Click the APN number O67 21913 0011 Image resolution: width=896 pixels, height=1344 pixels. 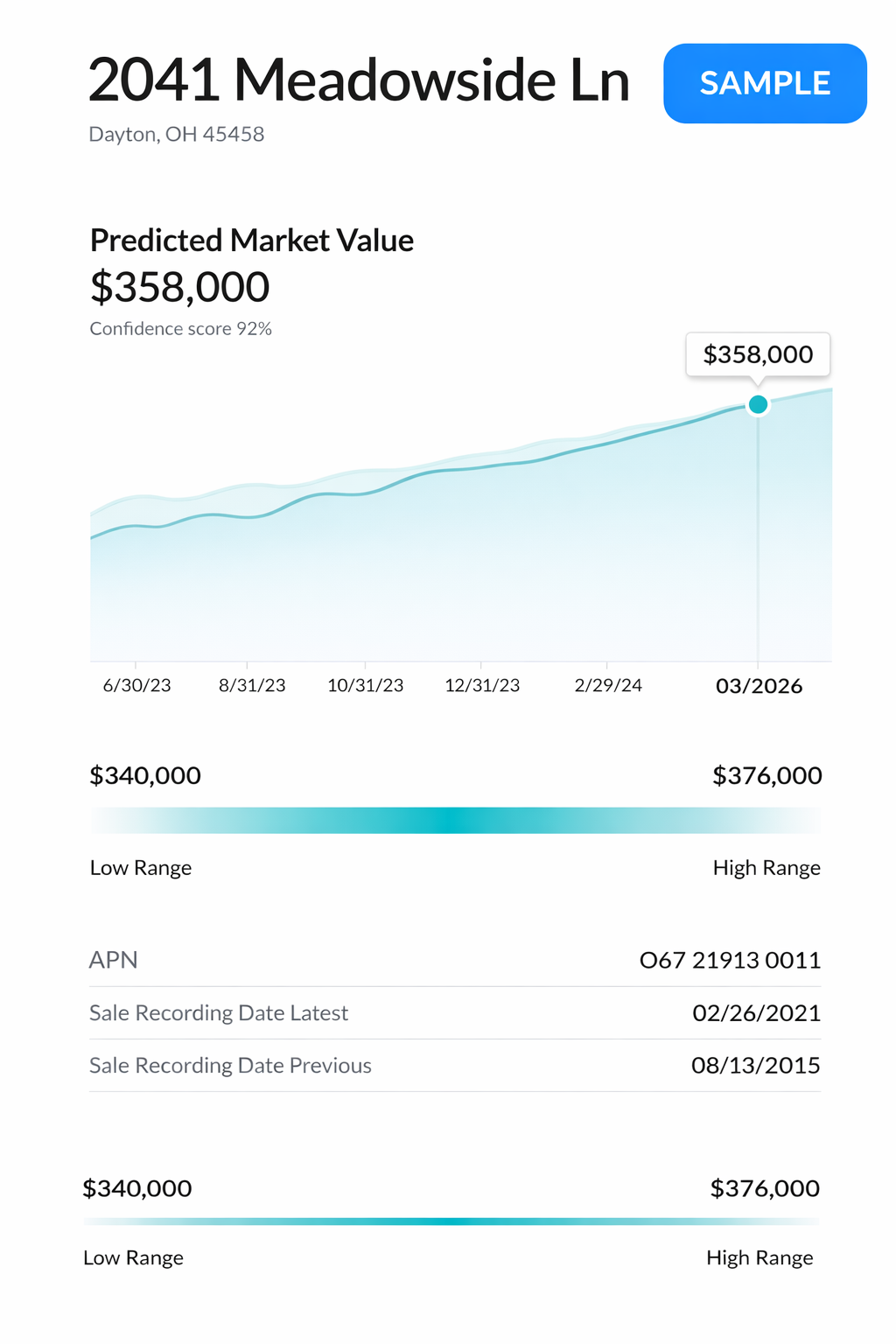730,961
